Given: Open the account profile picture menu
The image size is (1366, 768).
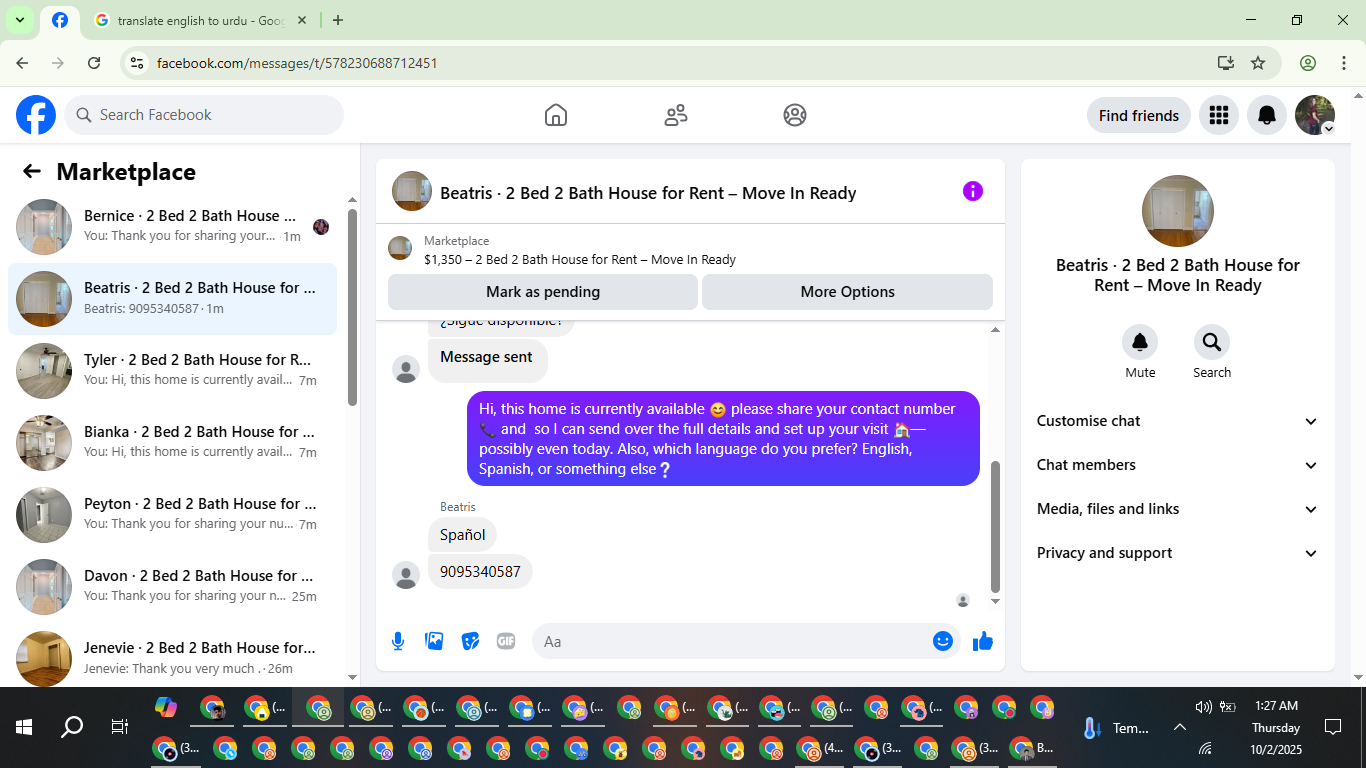Looking at the screenshot, I should coord(1315,115).
